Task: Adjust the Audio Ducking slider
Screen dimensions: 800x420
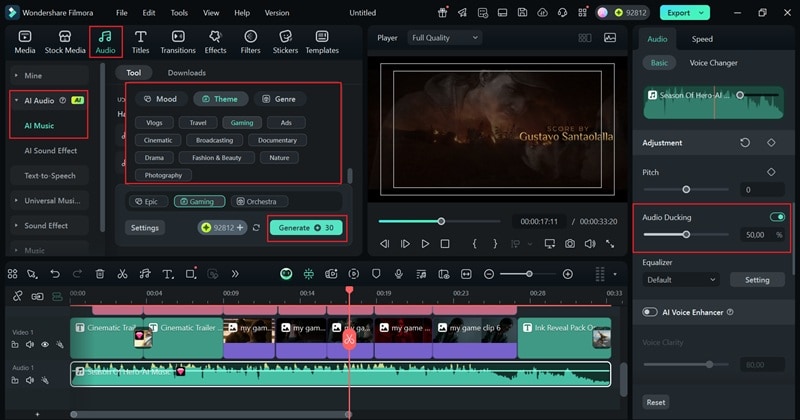Action: [686, 234]
